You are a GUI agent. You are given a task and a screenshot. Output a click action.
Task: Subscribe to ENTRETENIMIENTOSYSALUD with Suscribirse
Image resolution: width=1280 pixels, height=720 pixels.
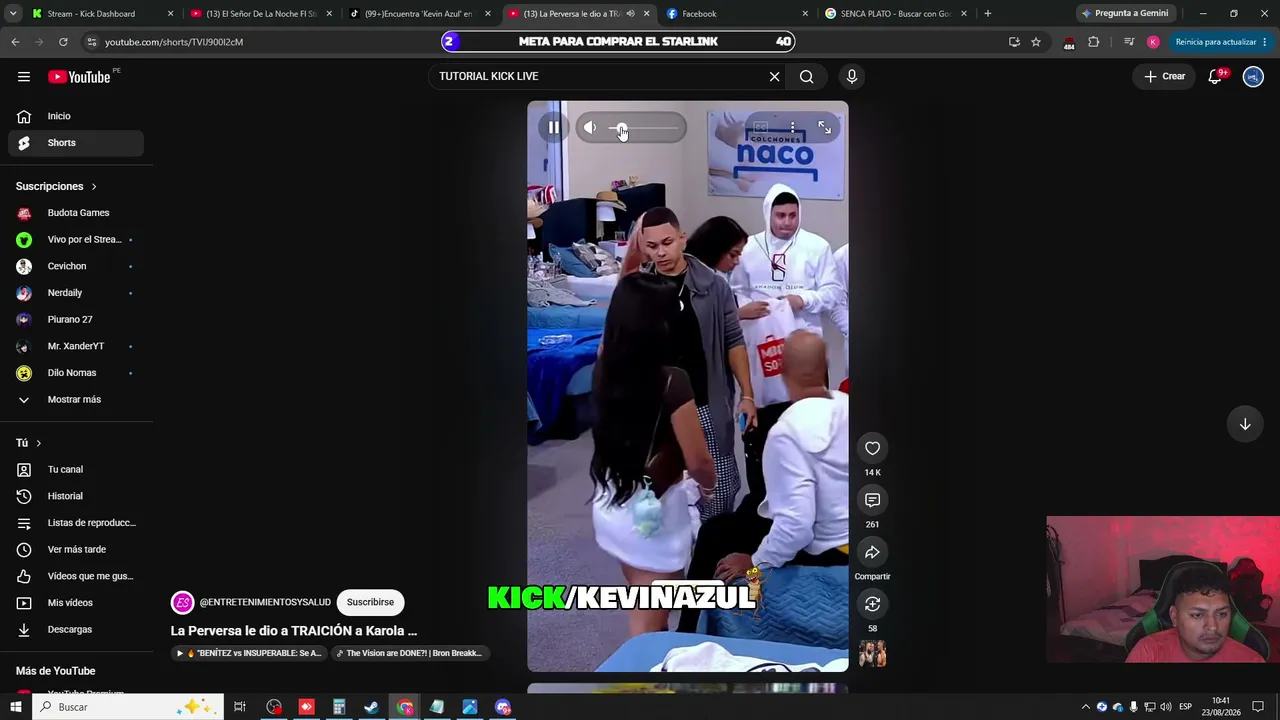point(370,602)
